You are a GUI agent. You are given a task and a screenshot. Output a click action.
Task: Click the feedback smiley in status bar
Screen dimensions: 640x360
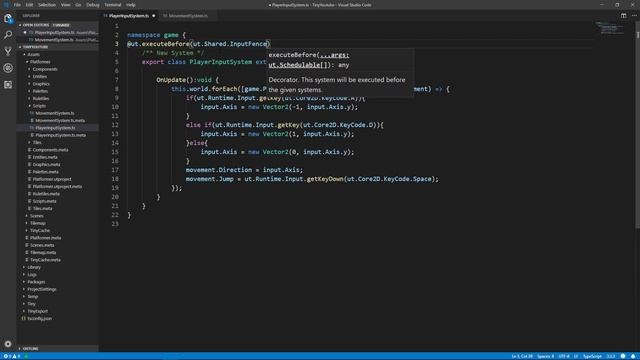pos(623,356)
